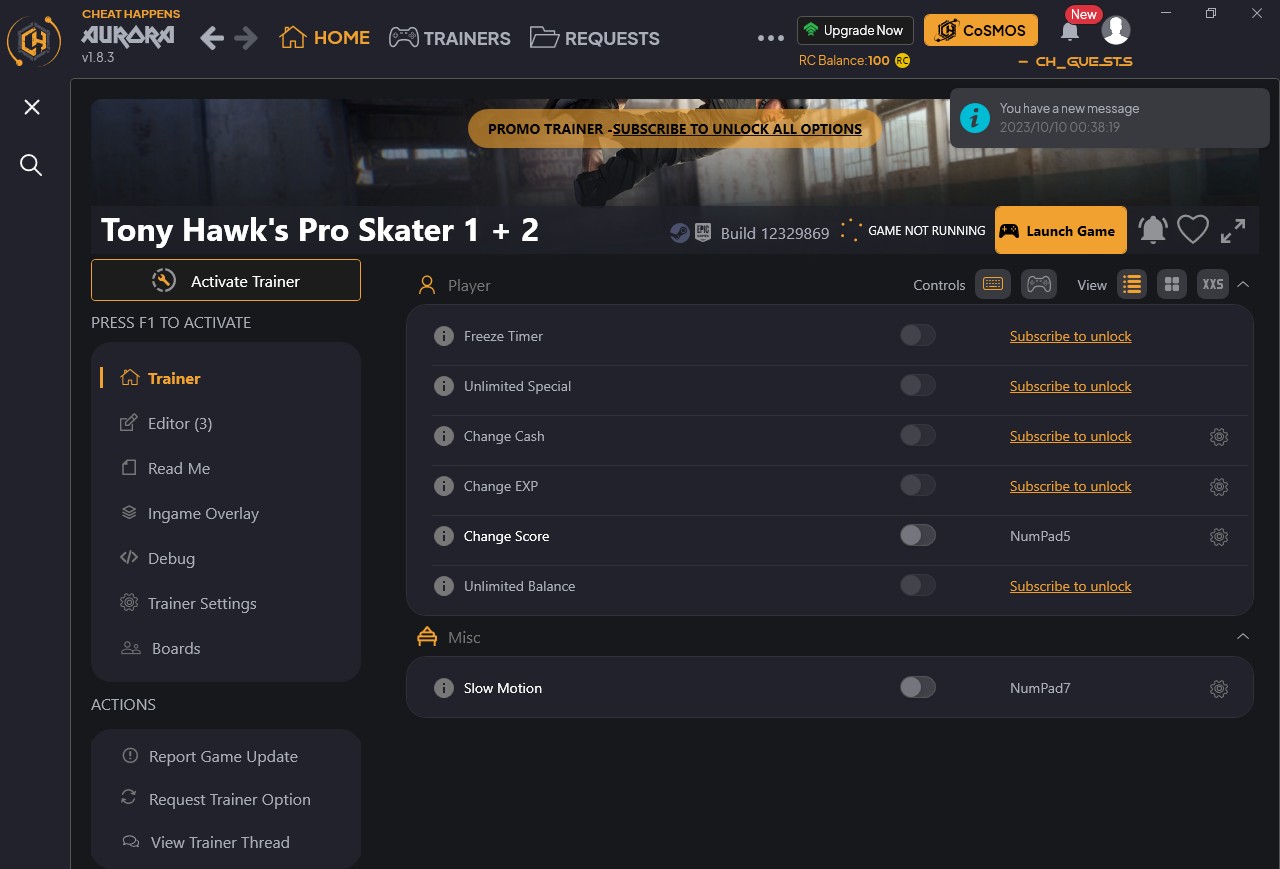1280x869 pixels.
Task: Close the side panel with X icon
Action: pyautogui.click(x=32, y=107)
